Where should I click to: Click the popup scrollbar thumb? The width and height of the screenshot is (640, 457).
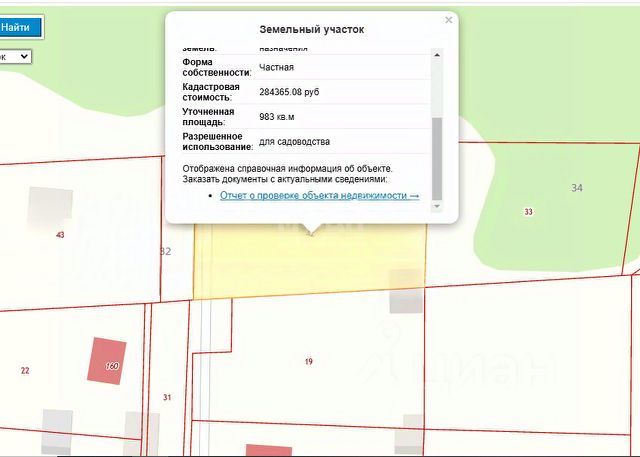click(x=437, y=159)
